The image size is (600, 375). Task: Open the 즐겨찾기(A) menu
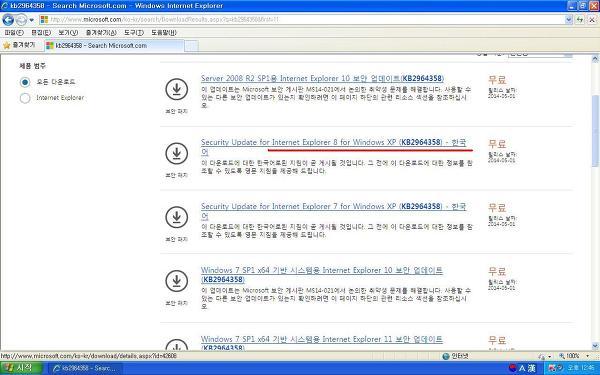coord(101,33)
